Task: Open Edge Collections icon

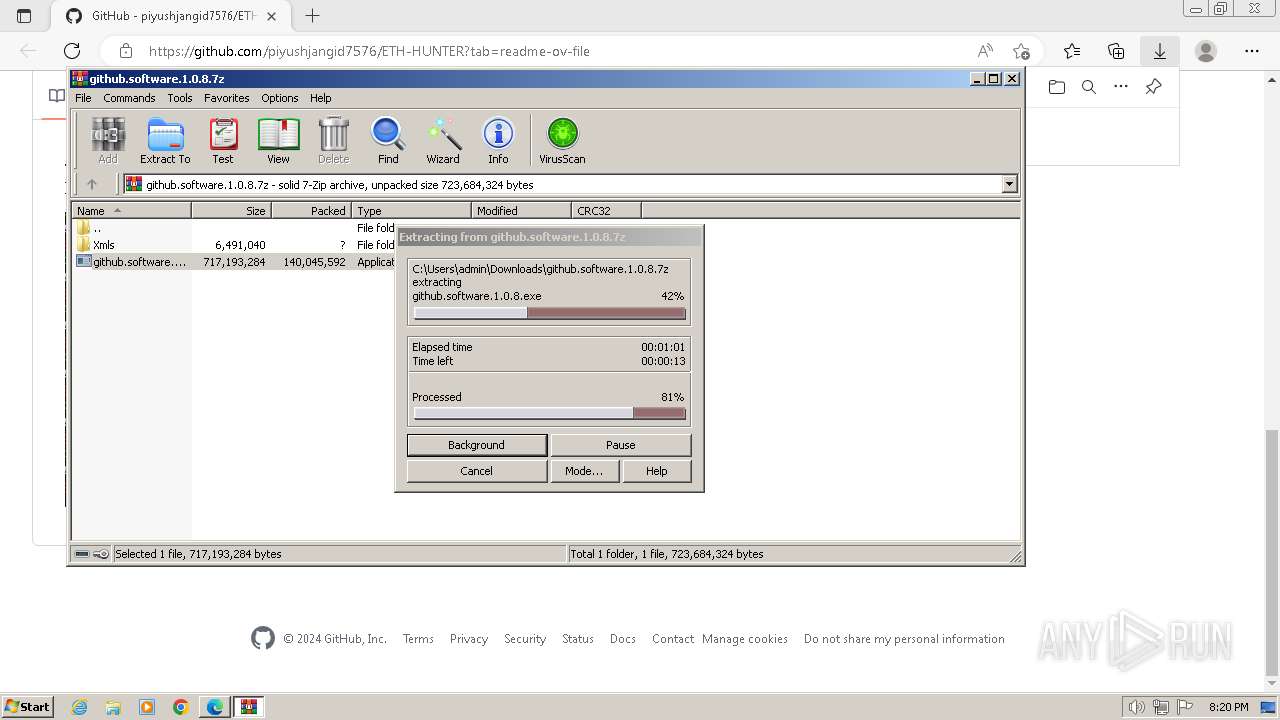Action: [1116, 51]
